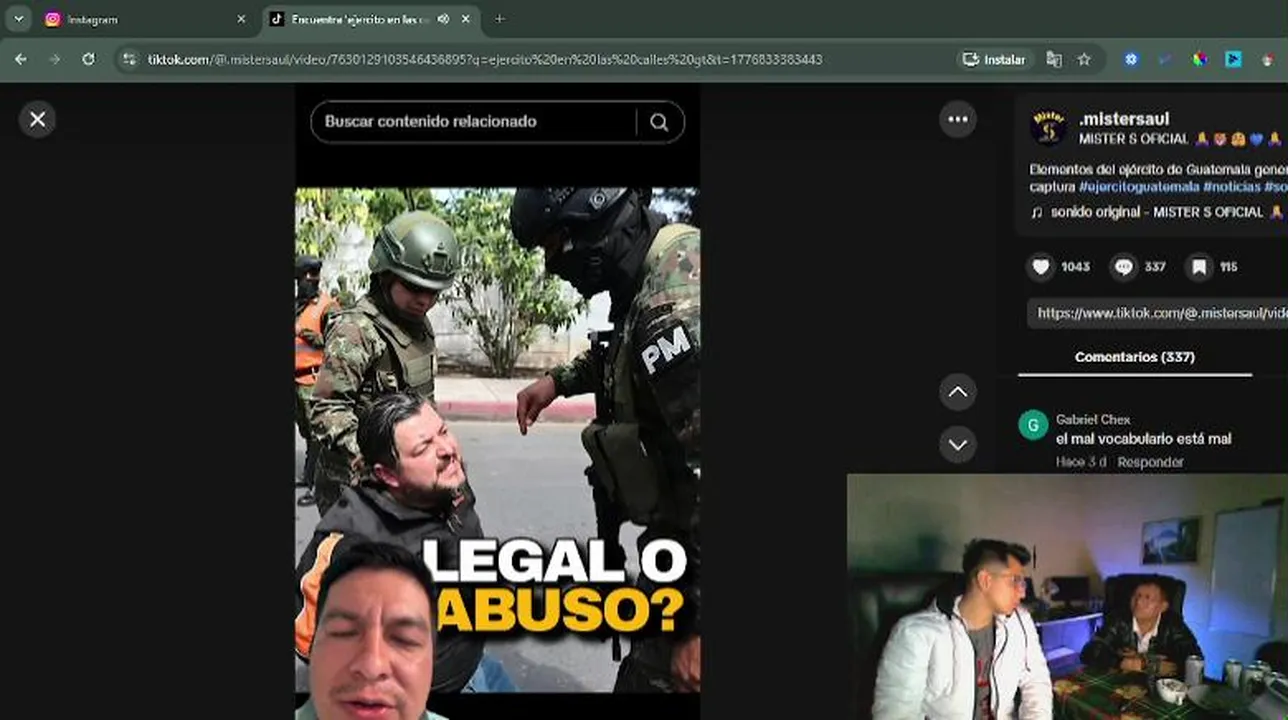Bookmark this page with the star

[1084, 60]
